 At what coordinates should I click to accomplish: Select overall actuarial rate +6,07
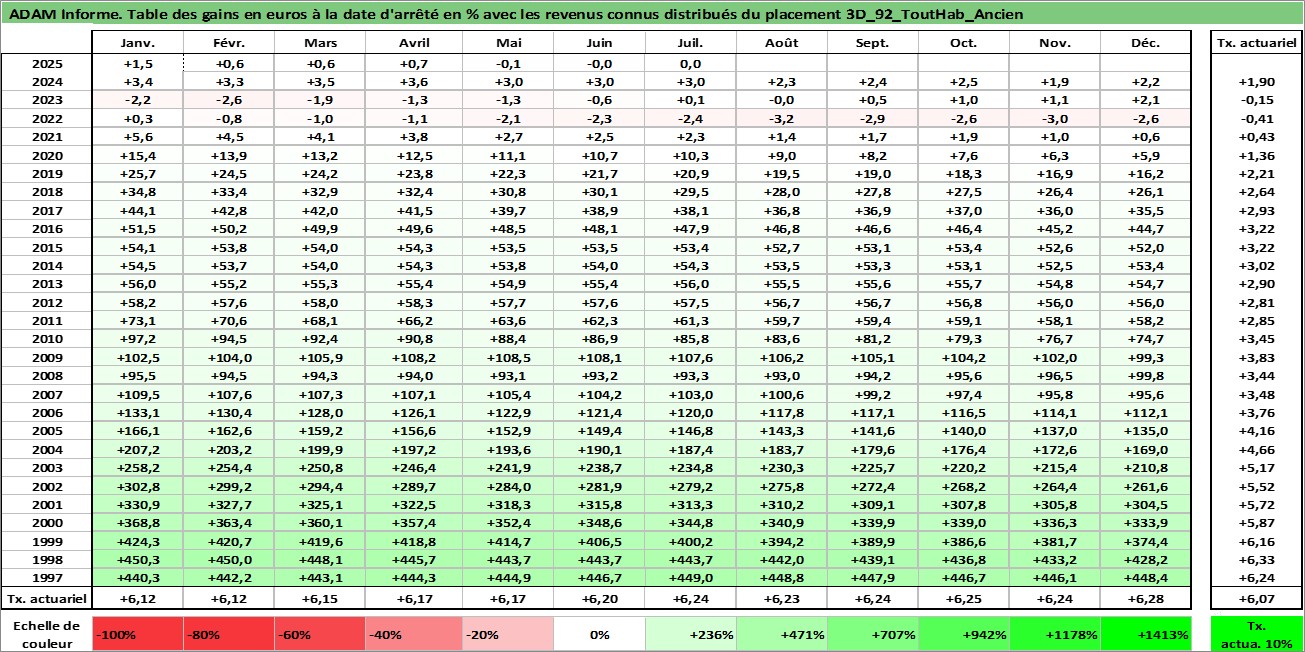[1256, 598]
